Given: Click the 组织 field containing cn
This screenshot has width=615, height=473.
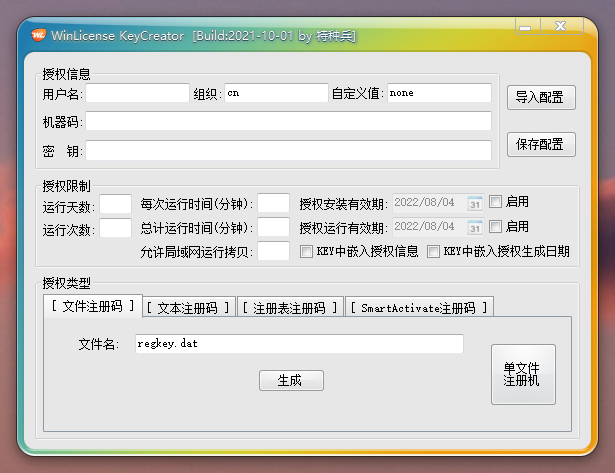Looking at the screenshot, I should pos(276,93).
